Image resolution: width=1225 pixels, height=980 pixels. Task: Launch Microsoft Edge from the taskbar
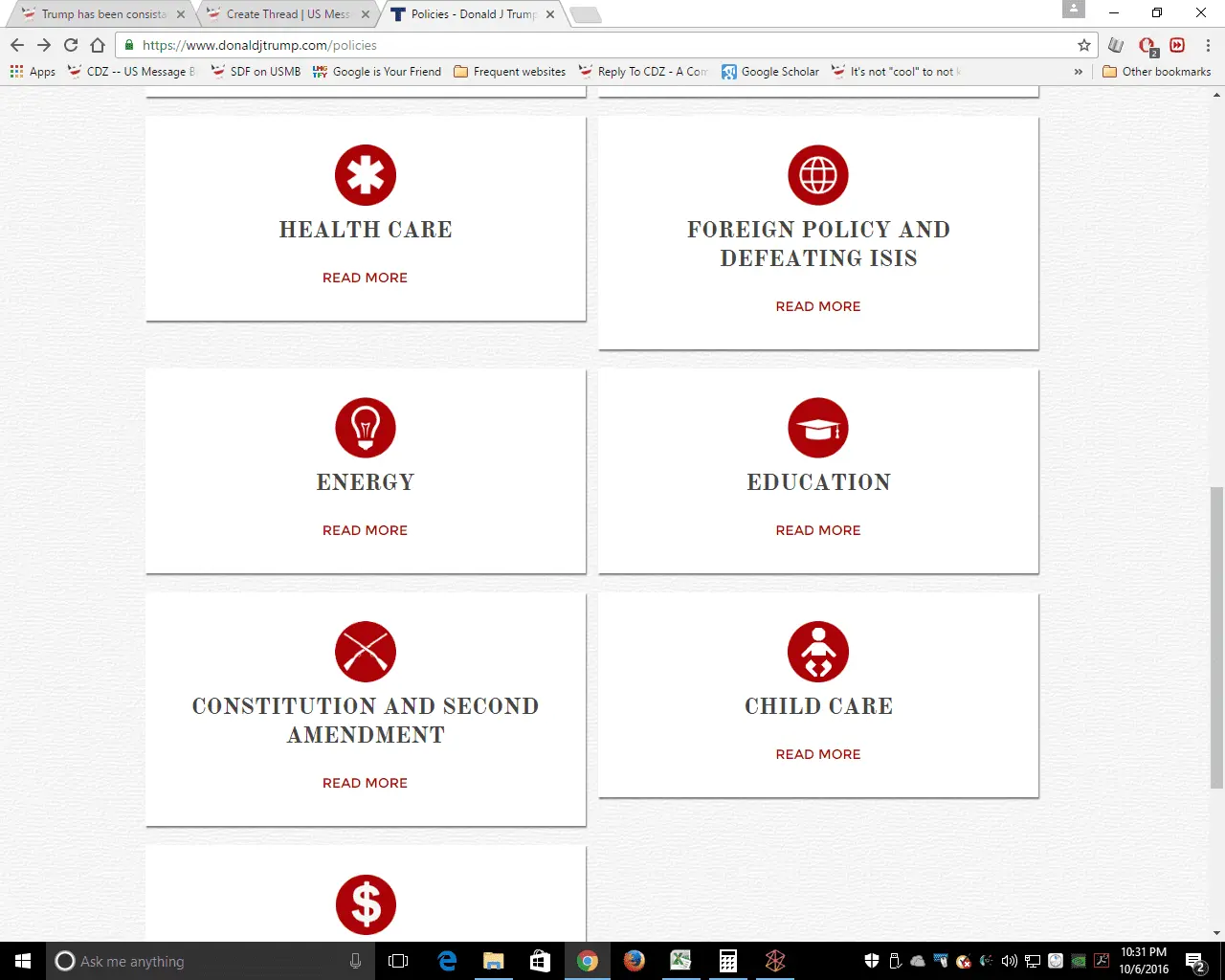(446, 961)
